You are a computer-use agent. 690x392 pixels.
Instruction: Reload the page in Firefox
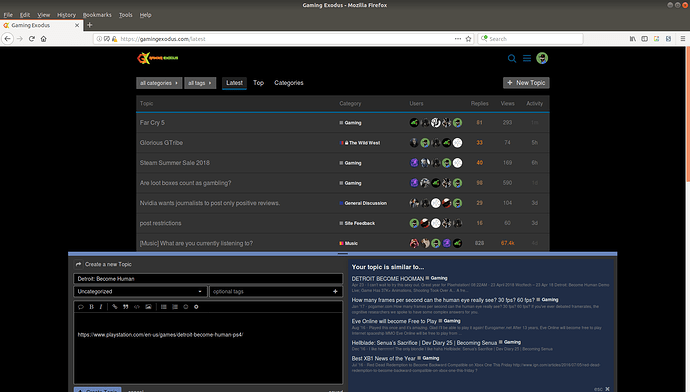point(32,39)
